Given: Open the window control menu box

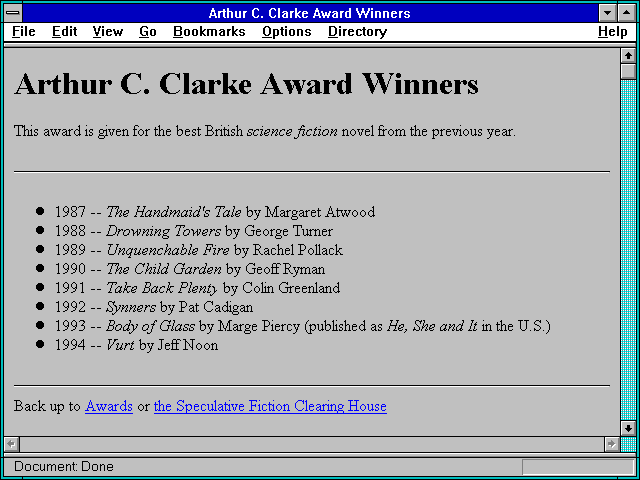Looking at the screenshot, I should (x=13, y=13).
